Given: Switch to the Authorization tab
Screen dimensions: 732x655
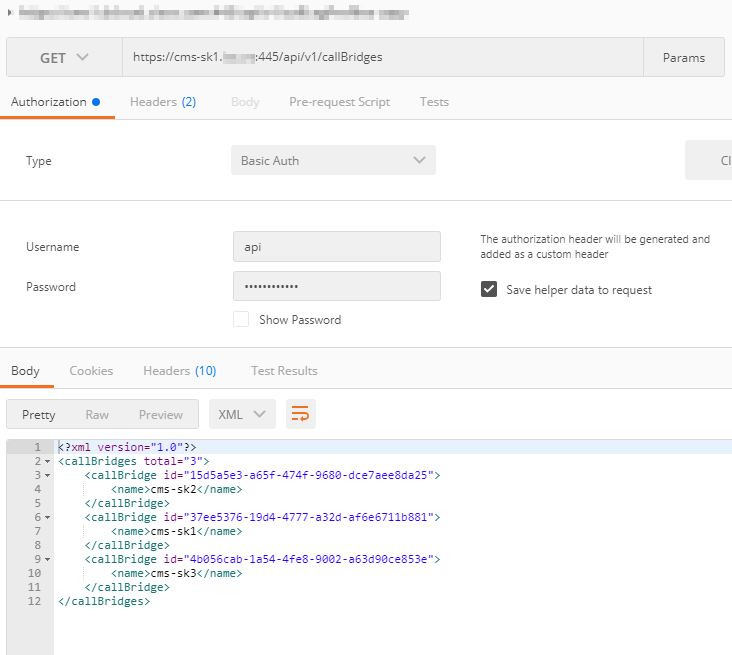Looking at the screenshot, I should tap(56, 102).
